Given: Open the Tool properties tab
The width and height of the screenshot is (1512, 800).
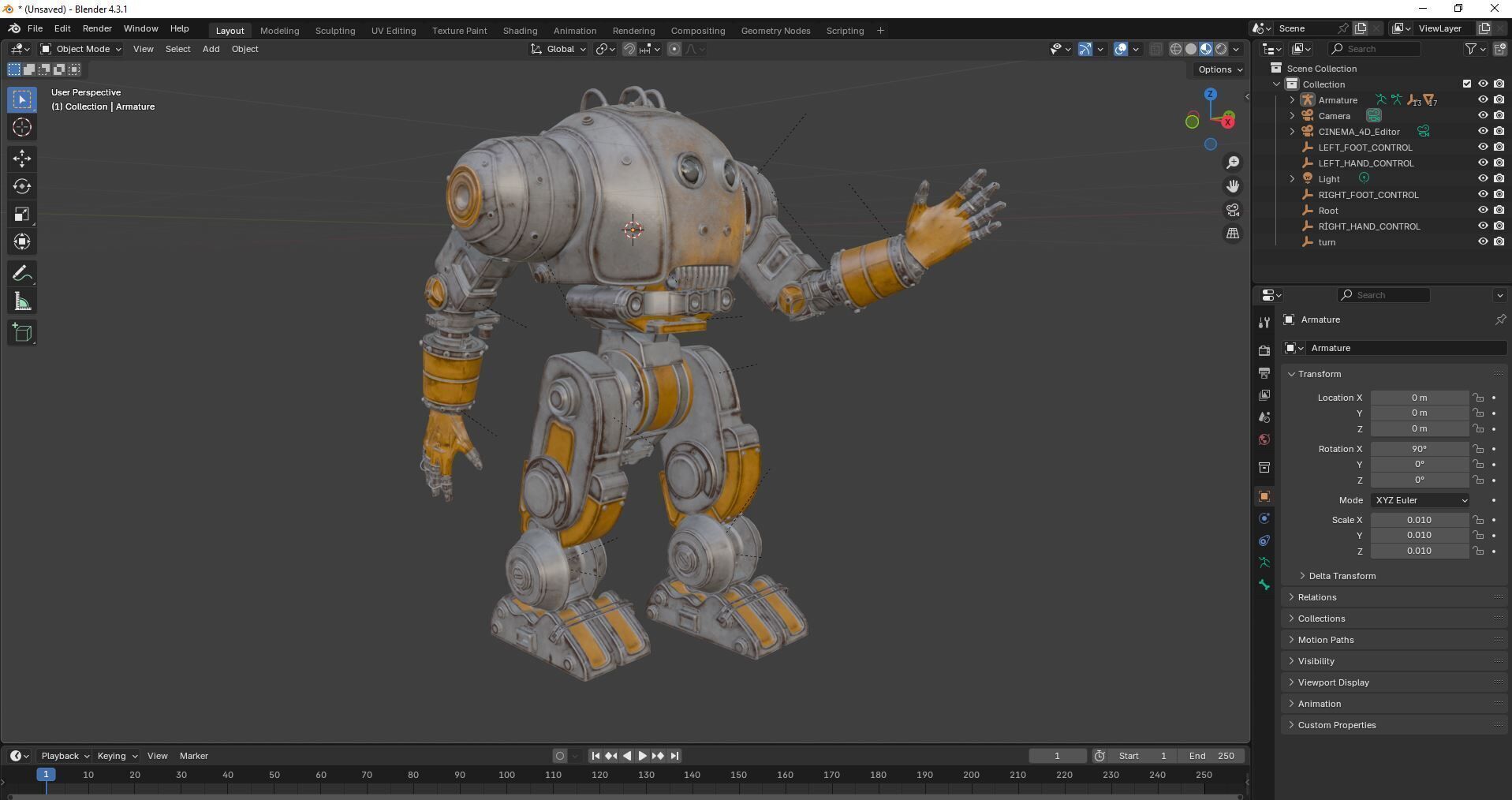Looking at the screenshot, I should coord(1264,322).
